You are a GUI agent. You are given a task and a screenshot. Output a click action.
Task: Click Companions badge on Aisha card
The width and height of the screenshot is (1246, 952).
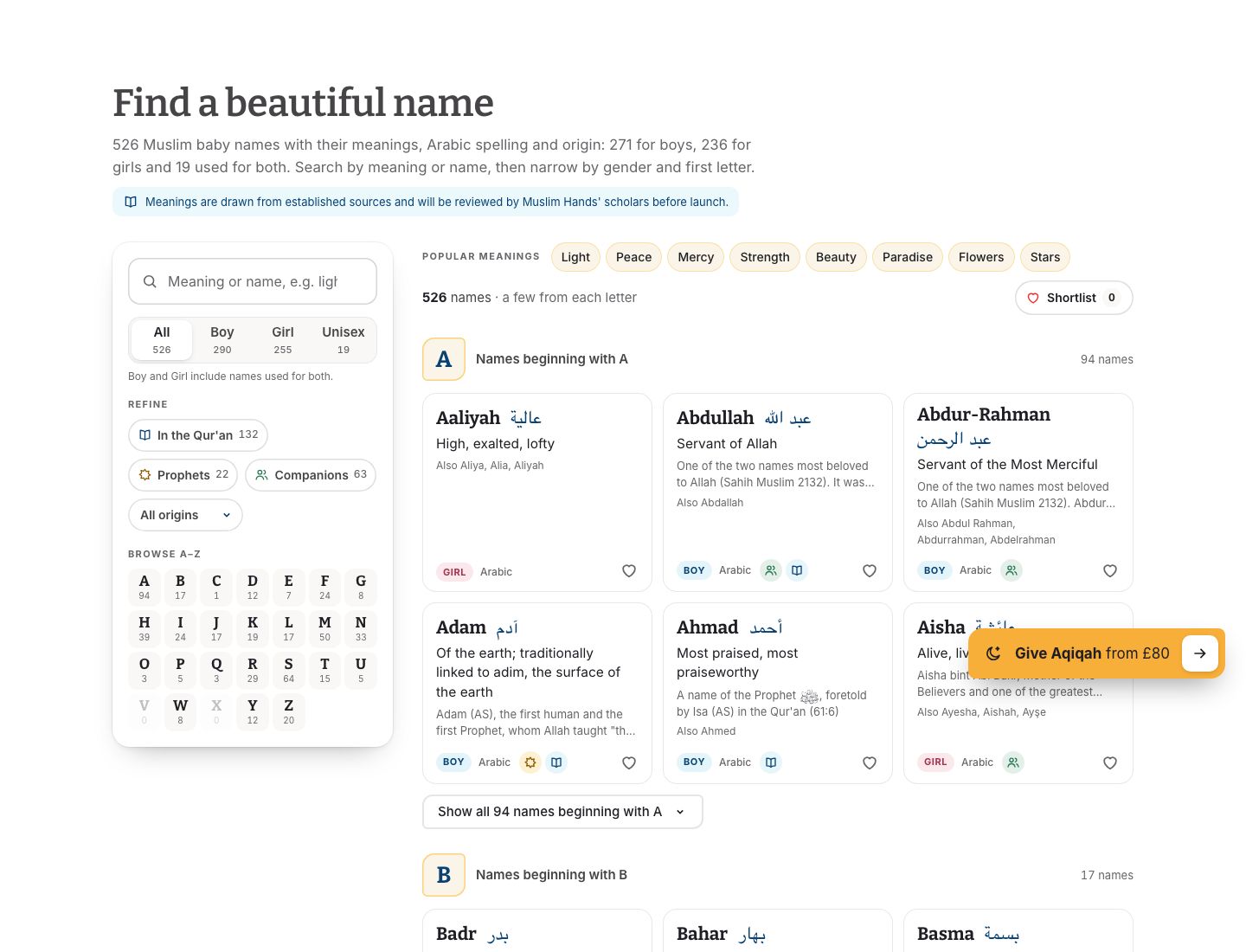[x=1013, y=762]
